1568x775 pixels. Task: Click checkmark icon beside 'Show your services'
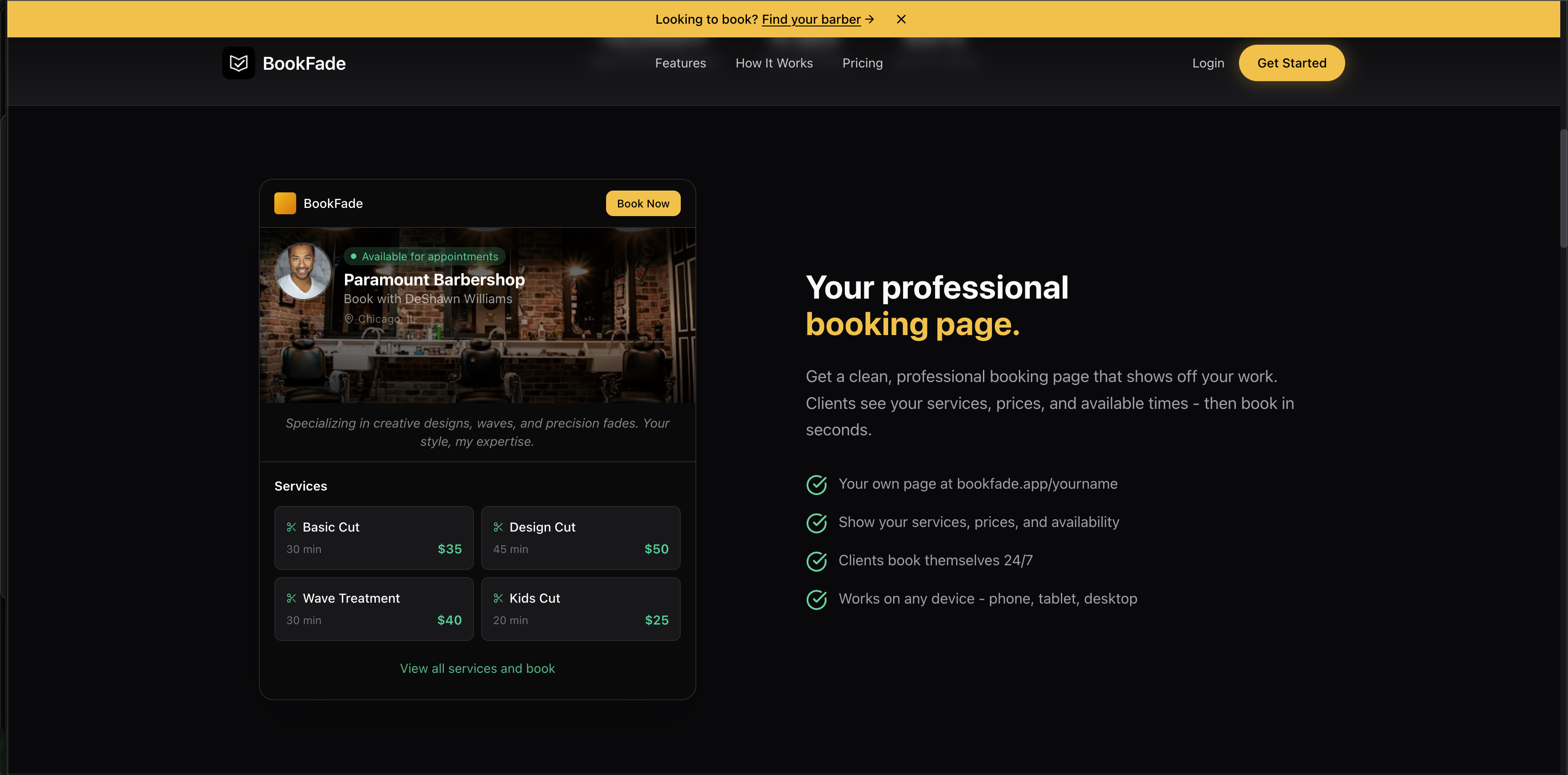pos(816,523)
